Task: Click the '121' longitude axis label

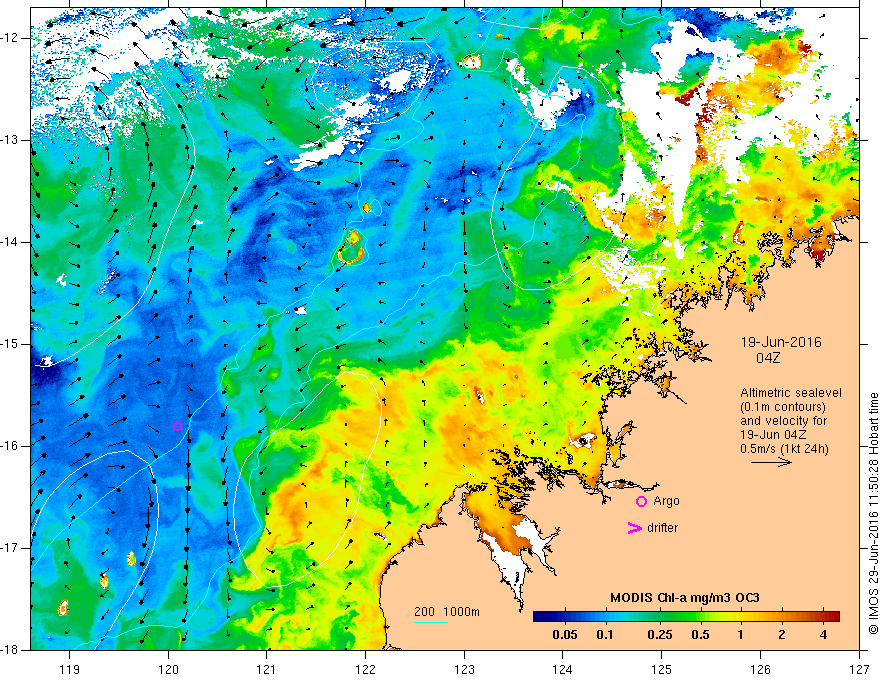Action: [267, 669]
